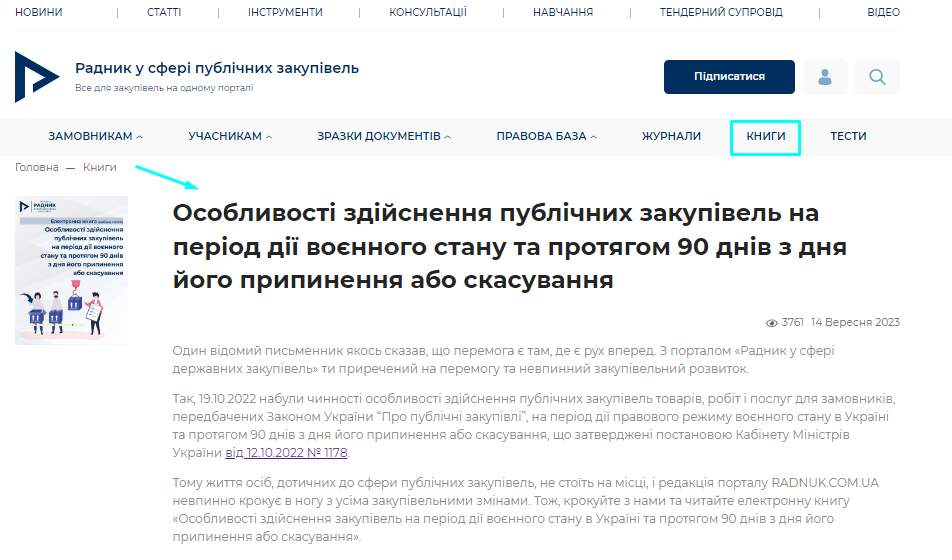Open the ПРАВОВА БАЗА dropdown

coord(547,136)
